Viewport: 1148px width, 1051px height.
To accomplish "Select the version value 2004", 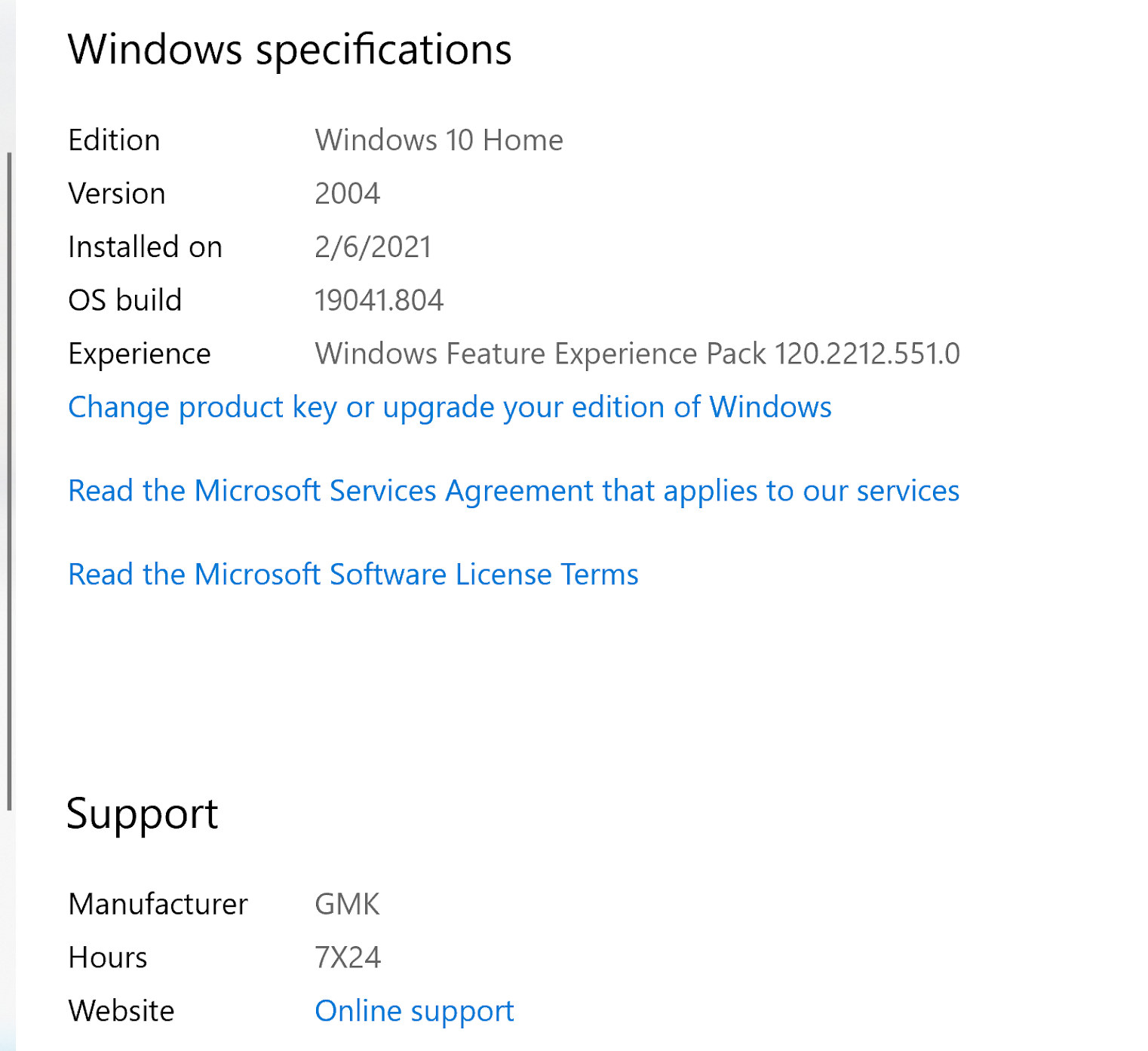I will pos(347,194).
